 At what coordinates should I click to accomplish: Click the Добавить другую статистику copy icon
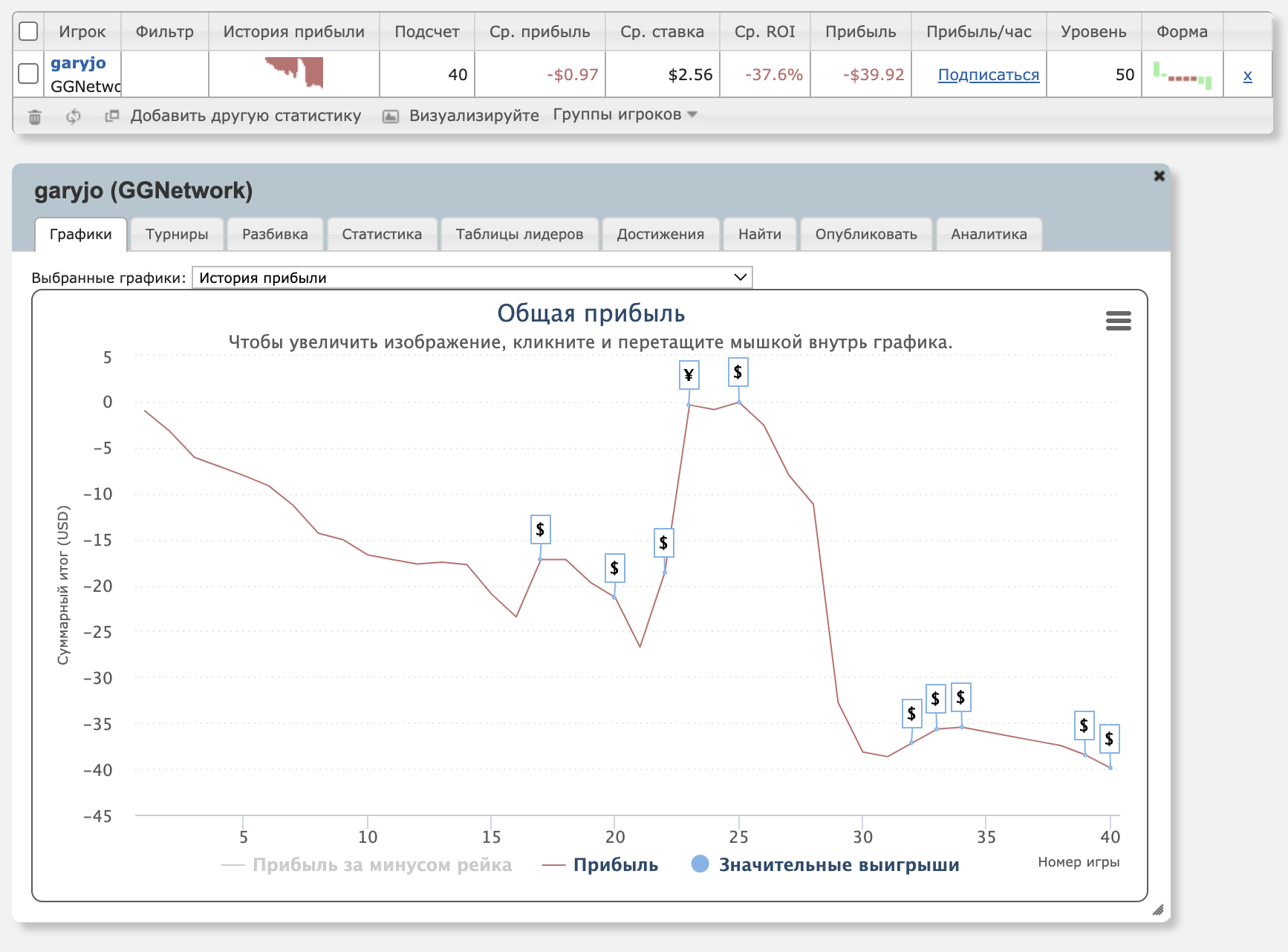[112, 116]
